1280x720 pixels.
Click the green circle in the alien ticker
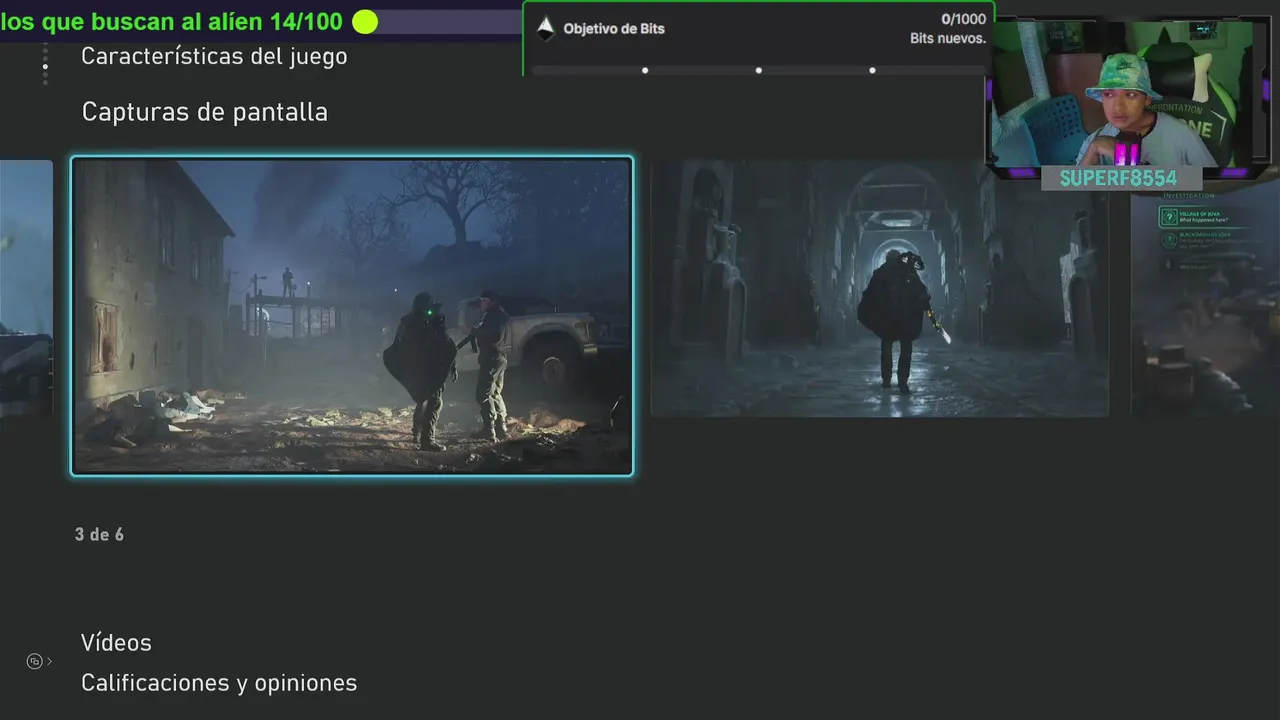(365, 21)
